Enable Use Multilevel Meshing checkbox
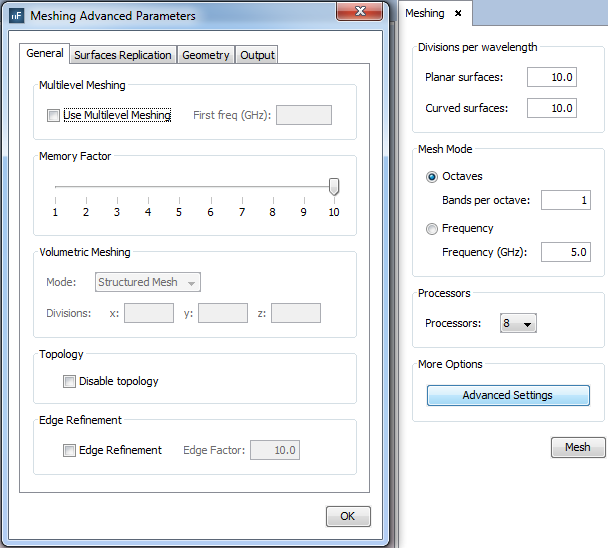Image resolution: width=608 pixels, height=548 pixels. click(54, 115)
